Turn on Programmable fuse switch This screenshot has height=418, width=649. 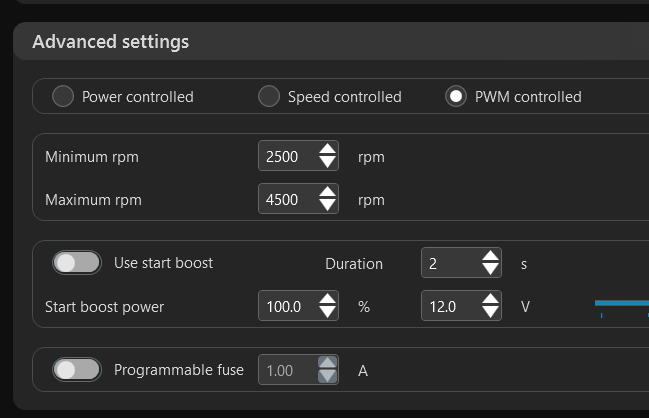pos(77,370)
